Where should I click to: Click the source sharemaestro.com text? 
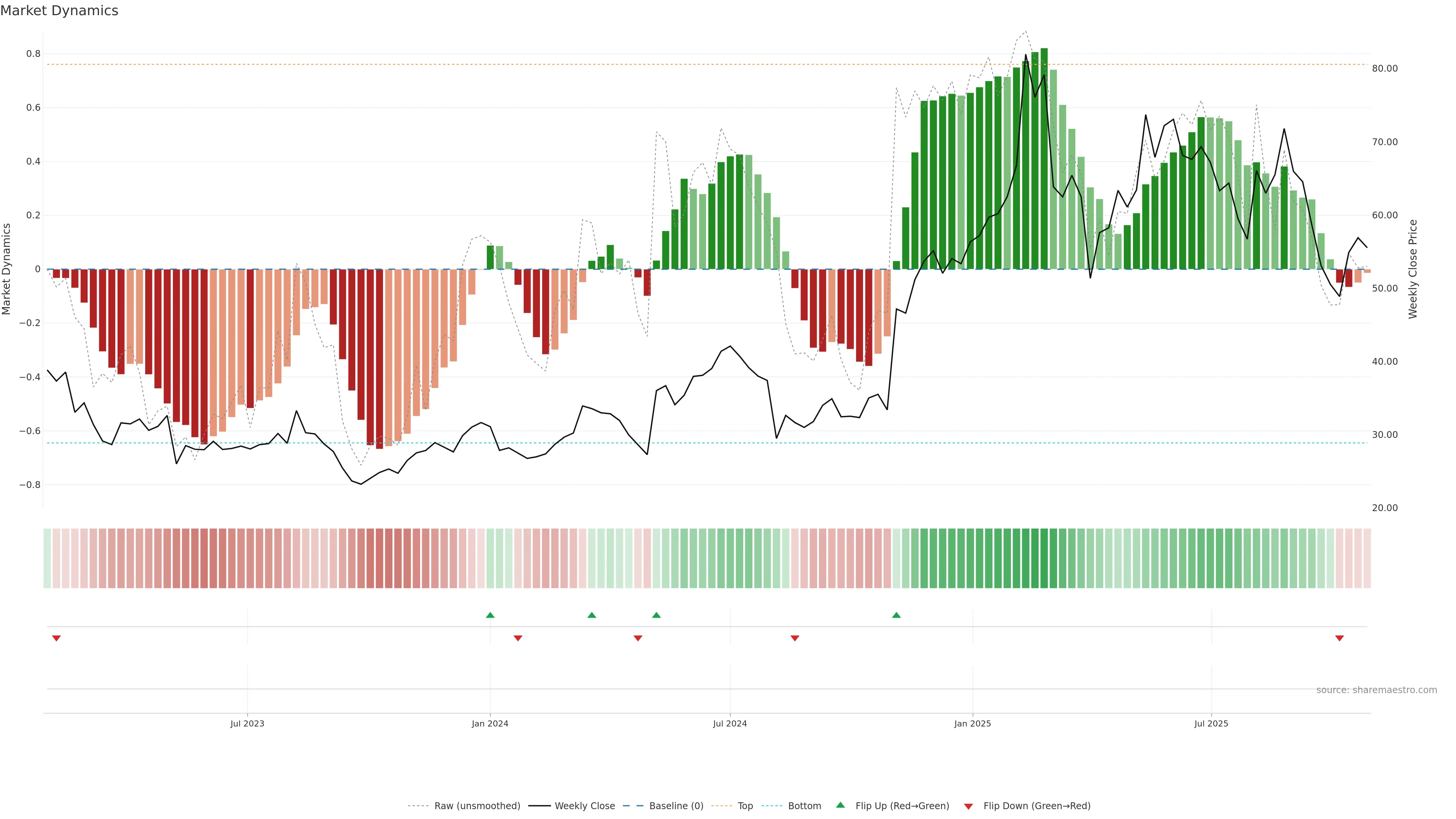pos(1376,690)
